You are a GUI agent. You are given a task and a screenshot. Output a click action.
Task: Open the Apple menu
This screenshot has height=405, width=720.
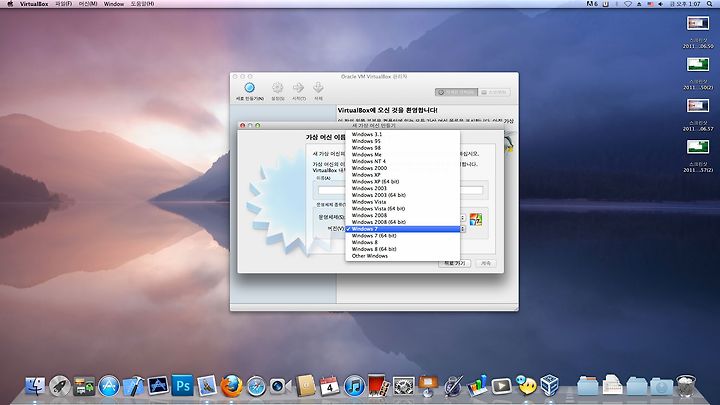[10, 4]
